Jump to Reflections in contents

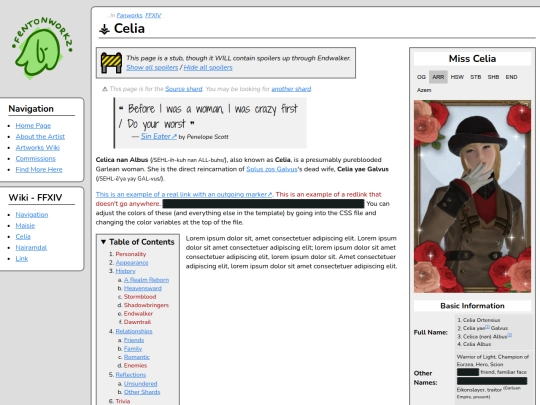(131, 375)
